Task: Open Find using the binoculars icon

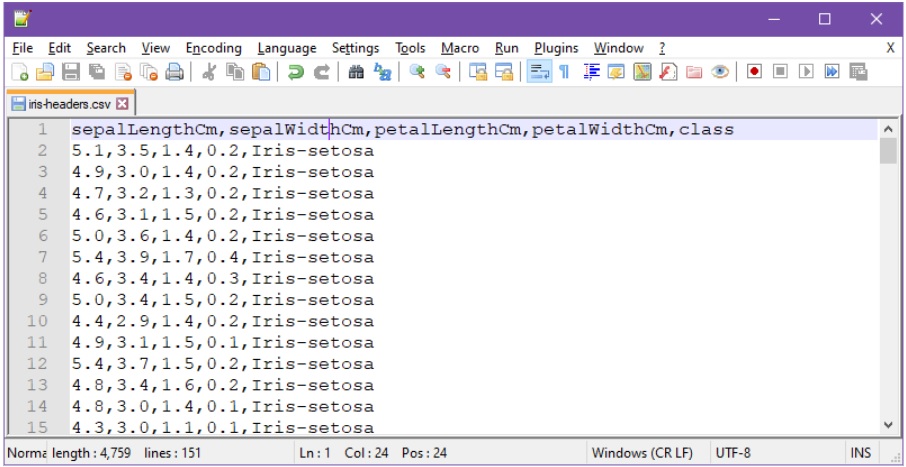Action: coord(355,72)
